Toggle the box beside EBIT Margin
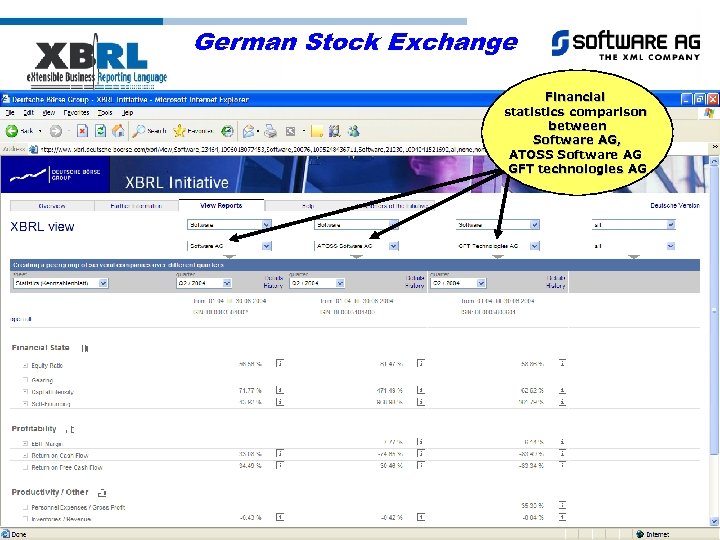The height and width of the screenshot is (540, 720). pos(26,444)
